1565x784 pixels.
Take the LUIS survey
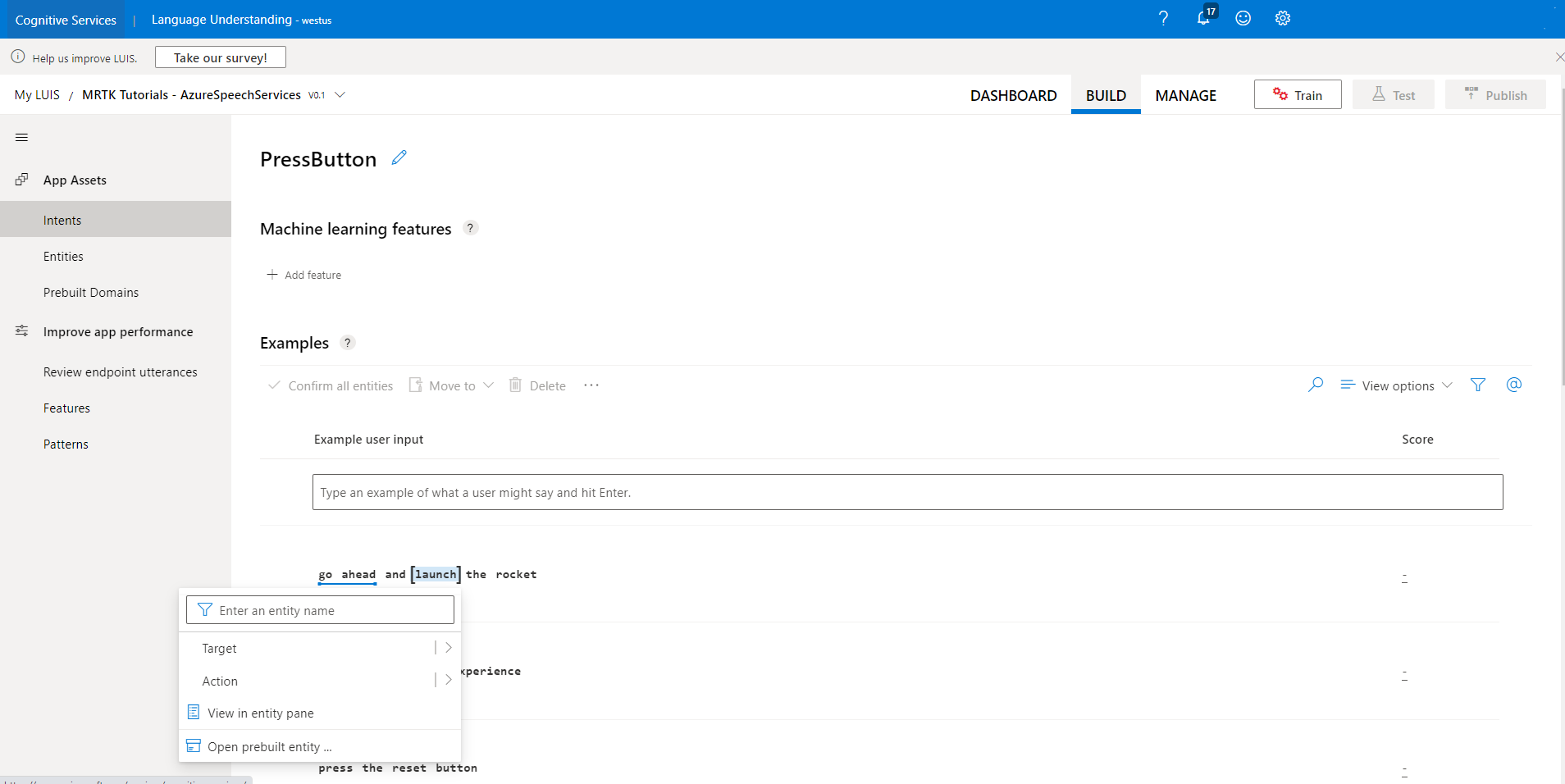point(220,57)
